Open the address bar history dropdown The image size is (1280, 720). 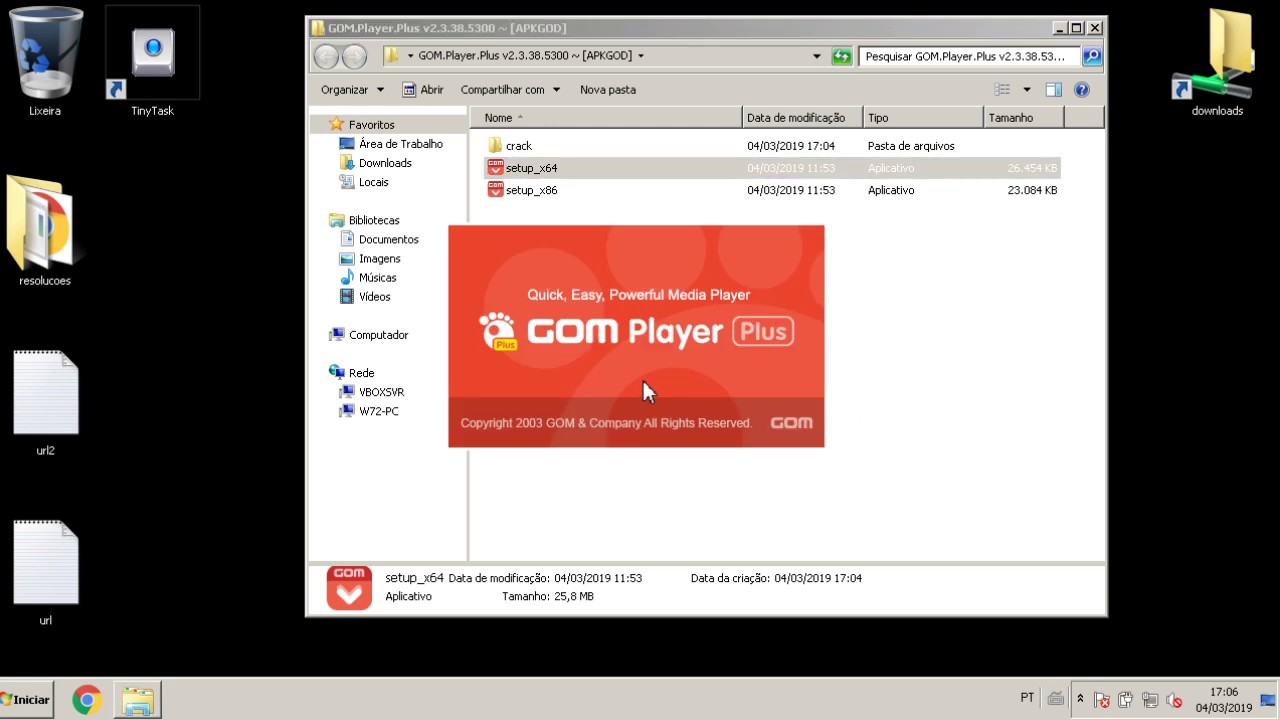pyautogui.click(x=816, y=56)
